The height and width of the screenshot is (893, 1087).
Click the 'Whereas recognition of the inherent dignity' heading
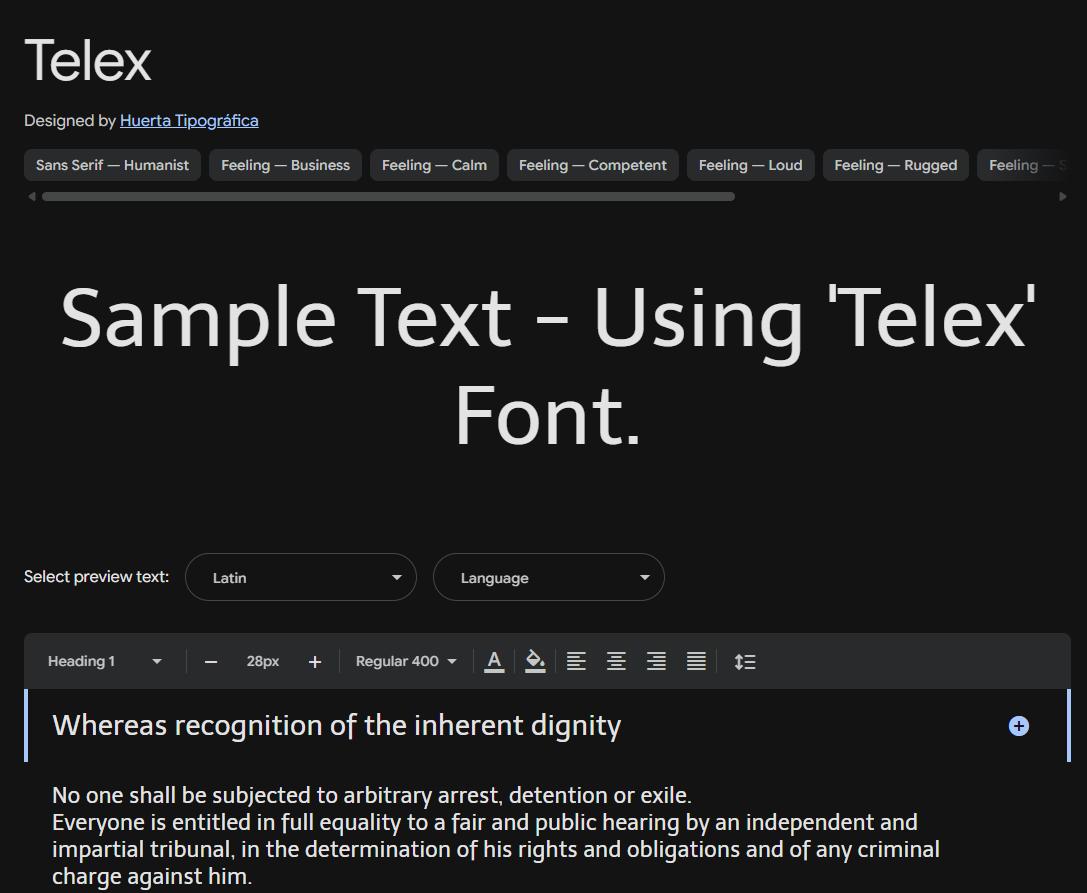point(337,726)
